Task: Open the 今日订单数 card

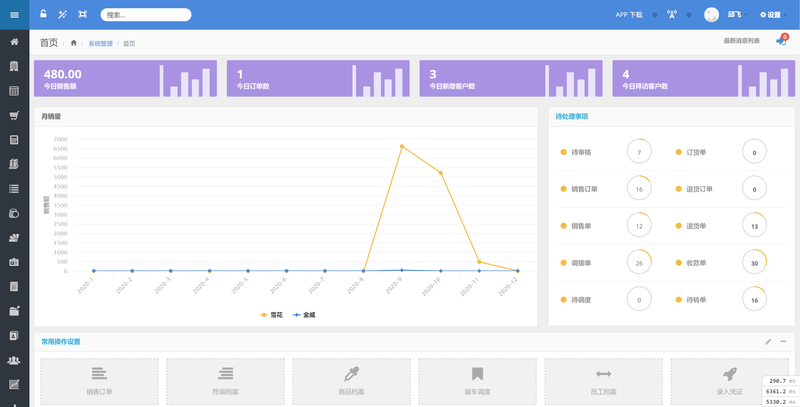Action: (x=318, y=79)
